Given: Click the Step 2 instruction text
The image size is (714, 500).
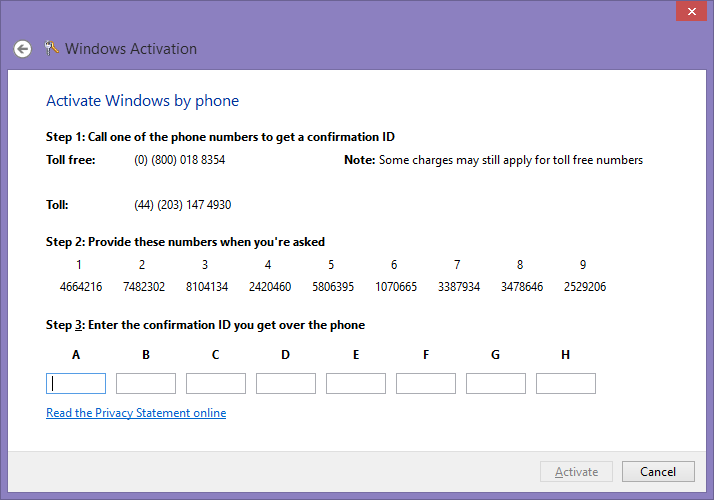Looking at the screenshot, I should [185, 242].
